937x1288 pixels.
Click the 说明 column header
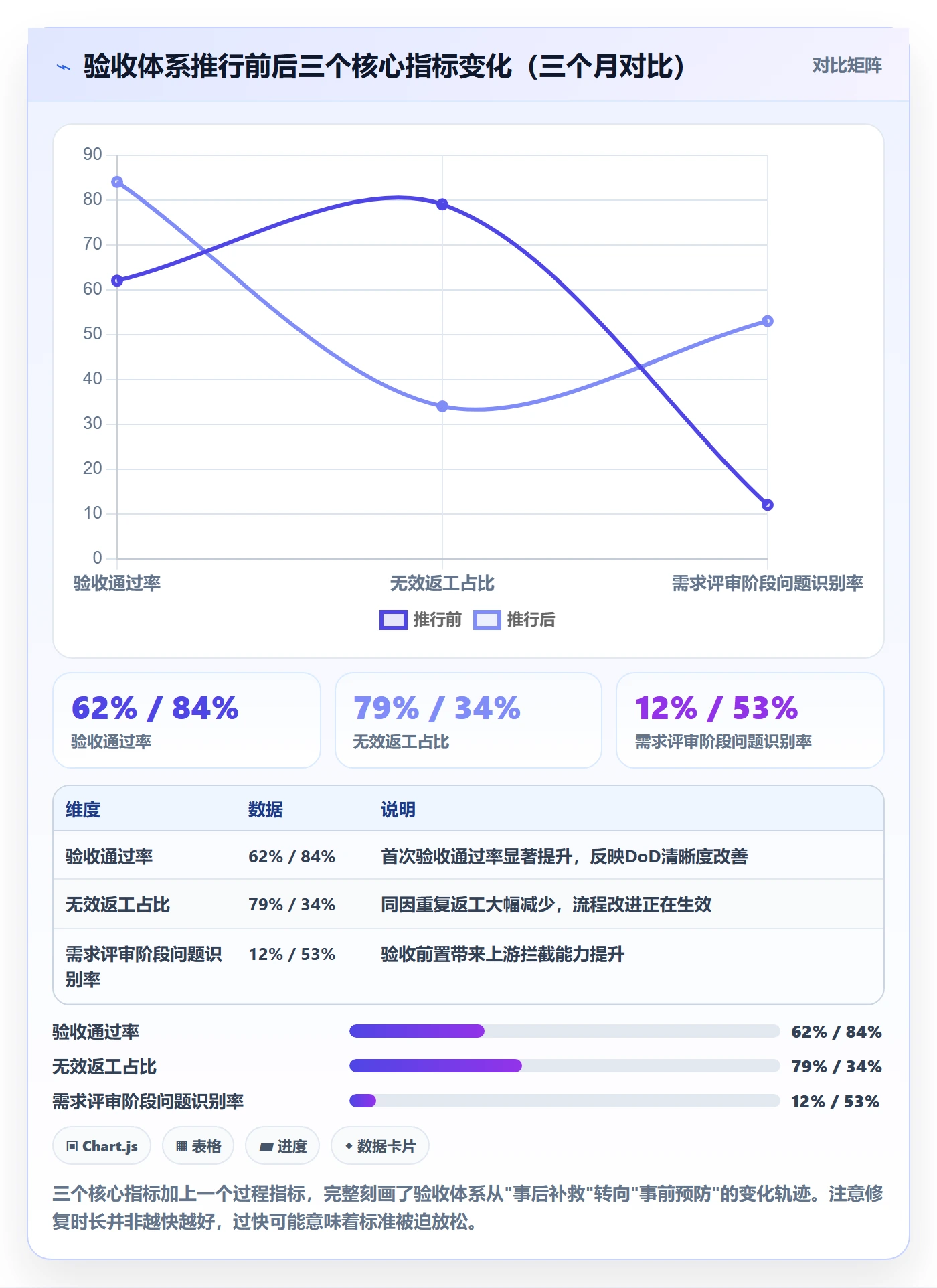coord(398,809)
